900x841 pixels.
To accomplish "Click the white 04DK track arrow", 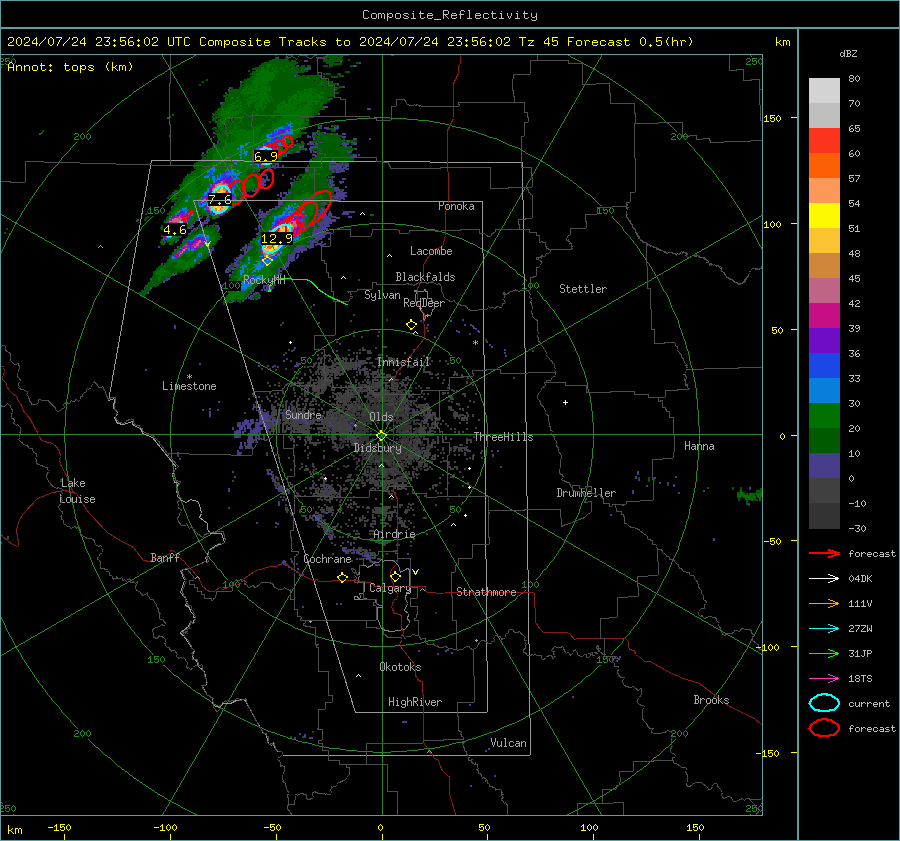I will pyautogui.click(x=824, y=579).
